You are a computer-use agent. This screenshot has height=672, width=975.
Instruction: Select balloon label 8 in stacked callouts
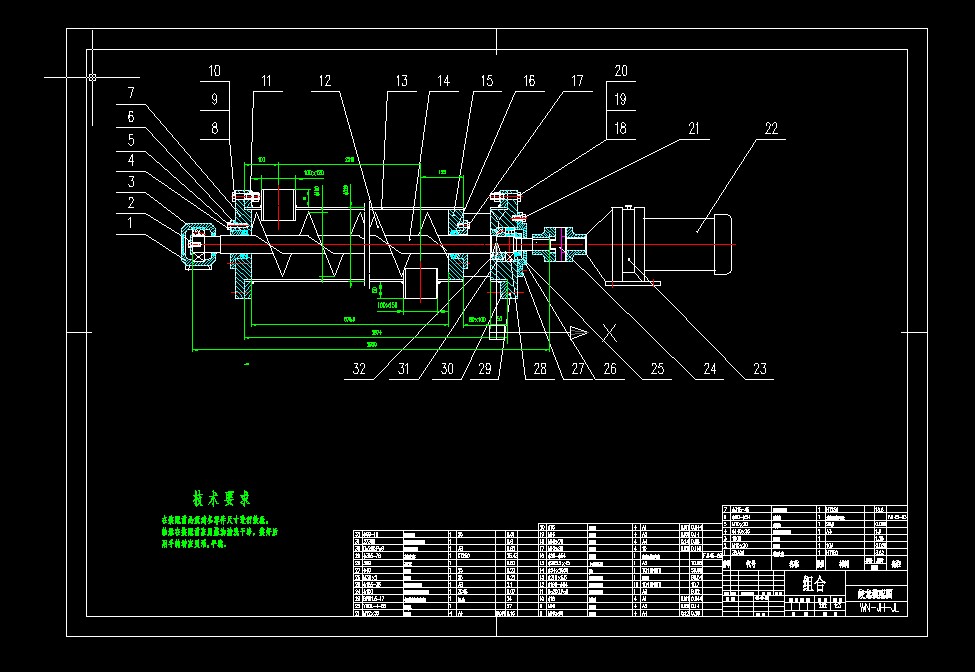tap(215, 129)
